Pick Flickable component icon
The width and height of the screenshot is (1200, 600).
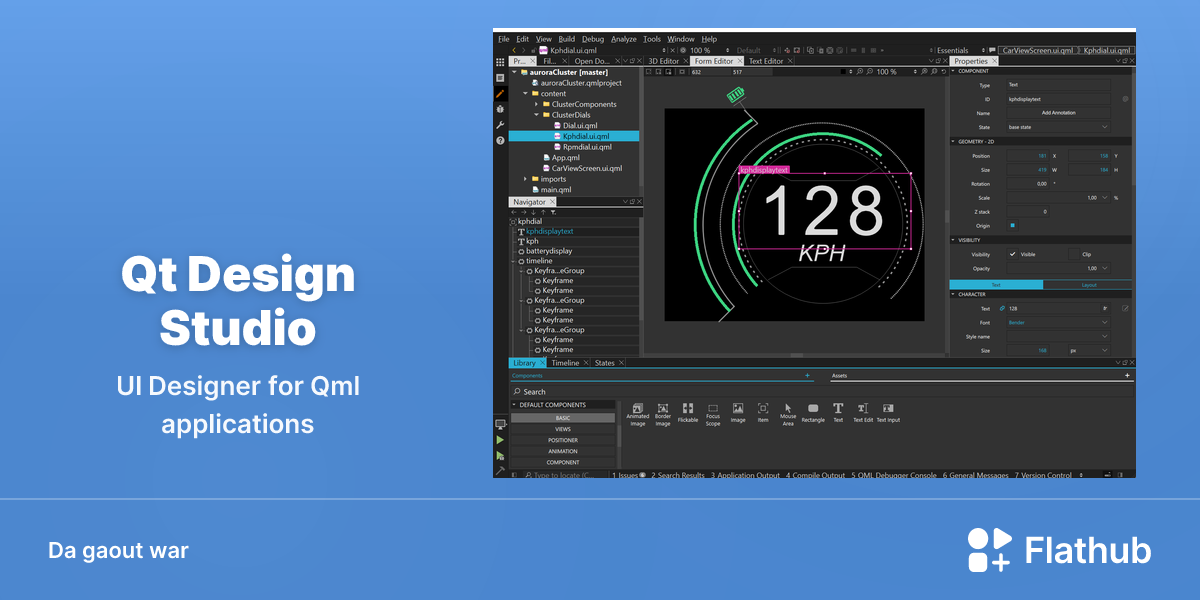(x=688, y=409)
